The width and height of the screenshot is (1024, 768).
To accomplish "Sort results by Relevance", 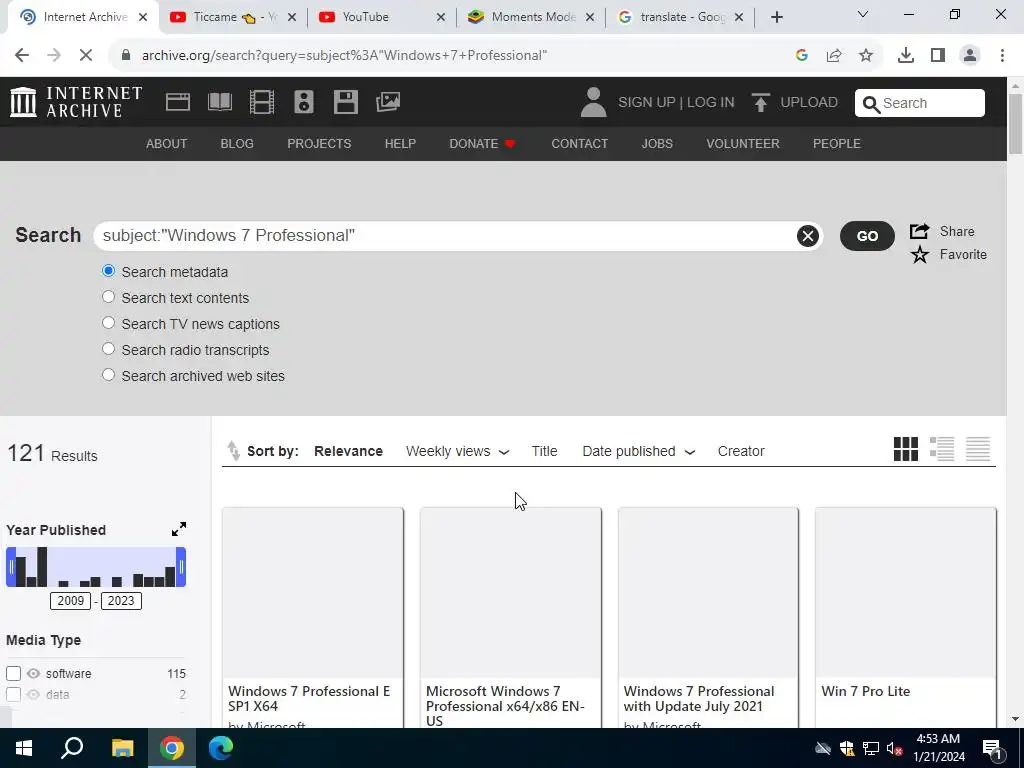I will tap(348, 451).
